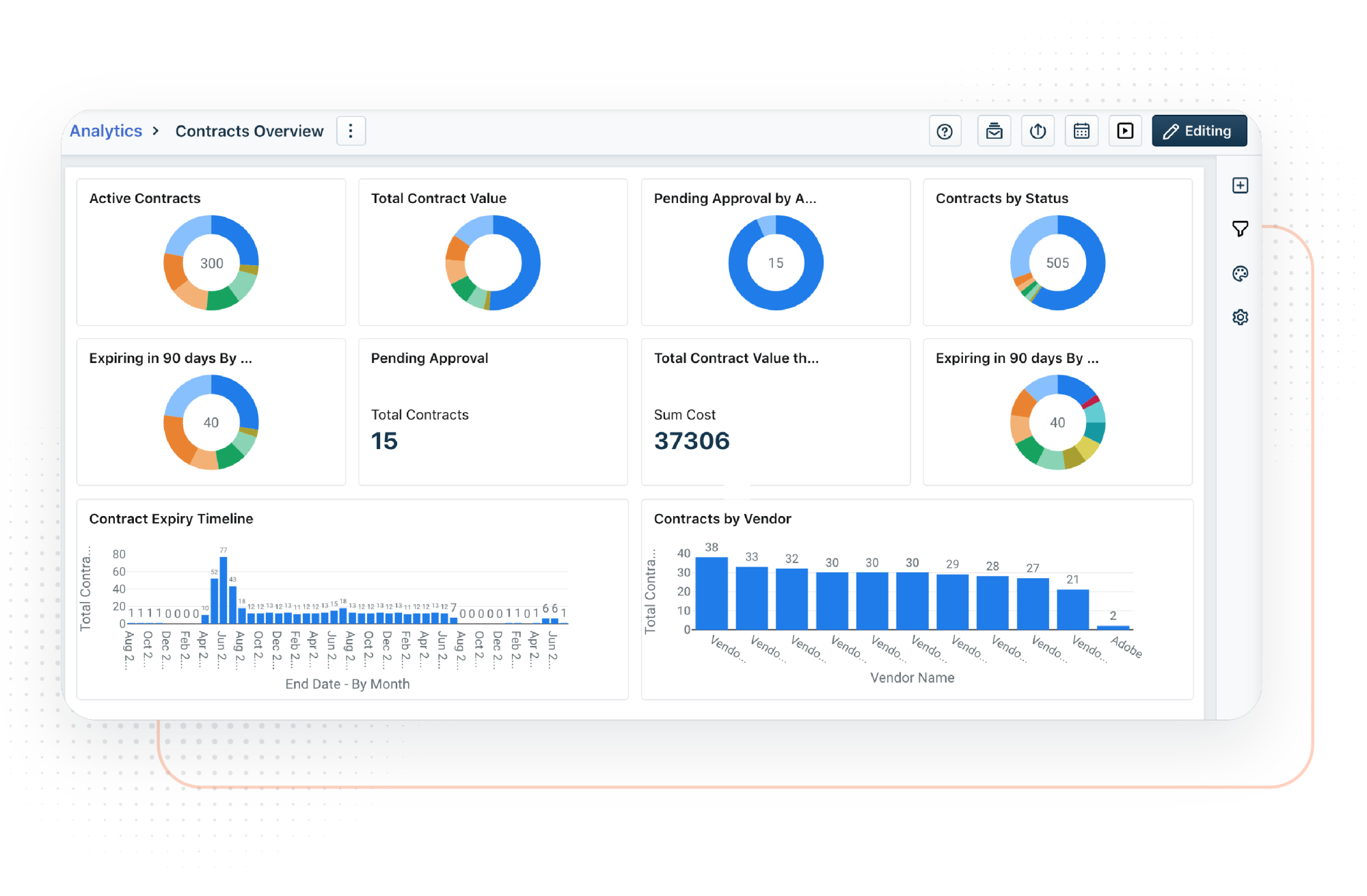The image size is (1367, 896).
Task: Open the help icon in the toolbar
Action: (x=945, y=131)
